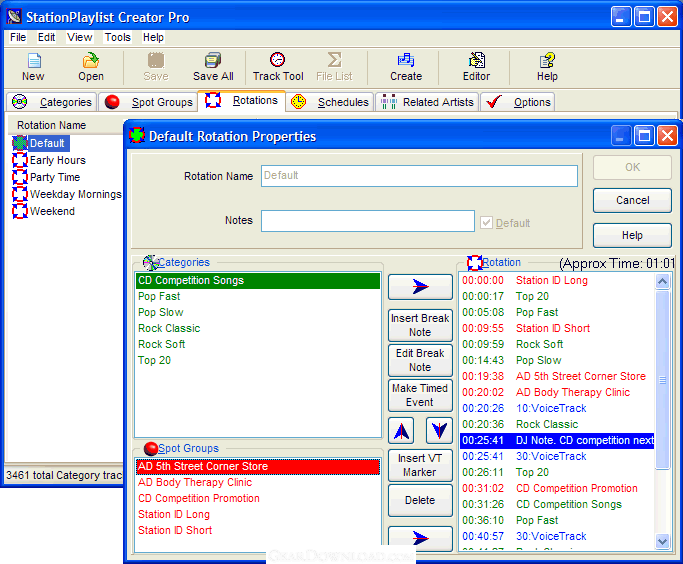Open the View menu
683x564 pixels.
pos(79,37)
